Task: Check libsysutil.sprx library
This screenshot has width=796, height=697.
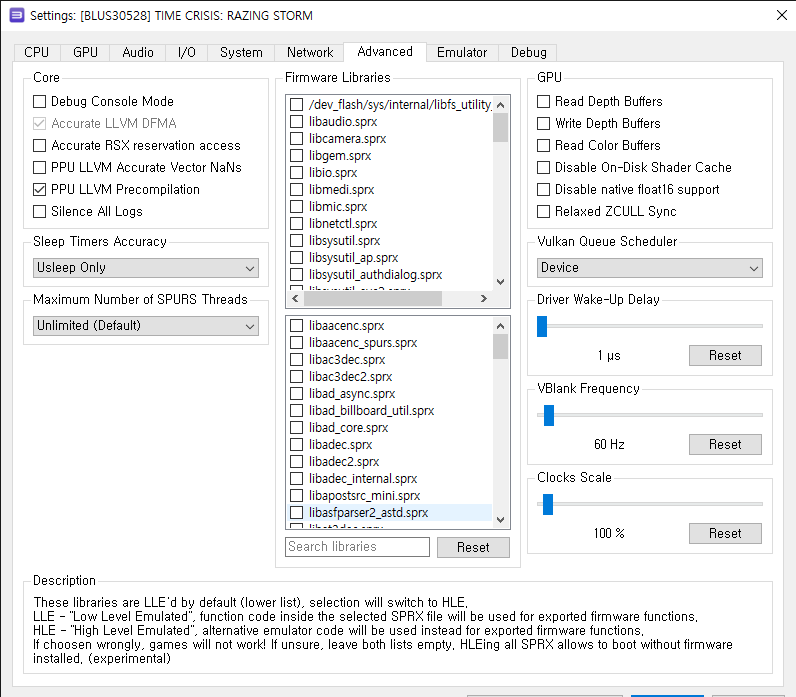Action: pos(296,241)
